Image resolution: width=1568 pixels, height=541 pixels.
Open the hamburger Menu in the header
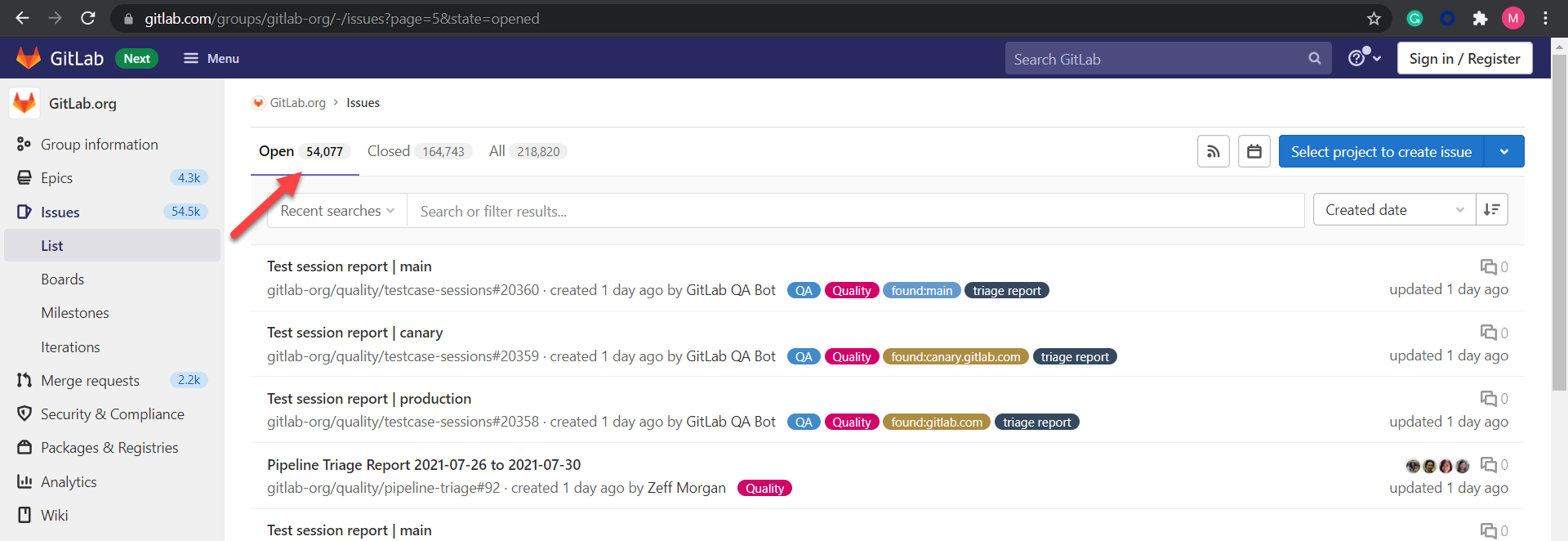[x=211, y=58]
